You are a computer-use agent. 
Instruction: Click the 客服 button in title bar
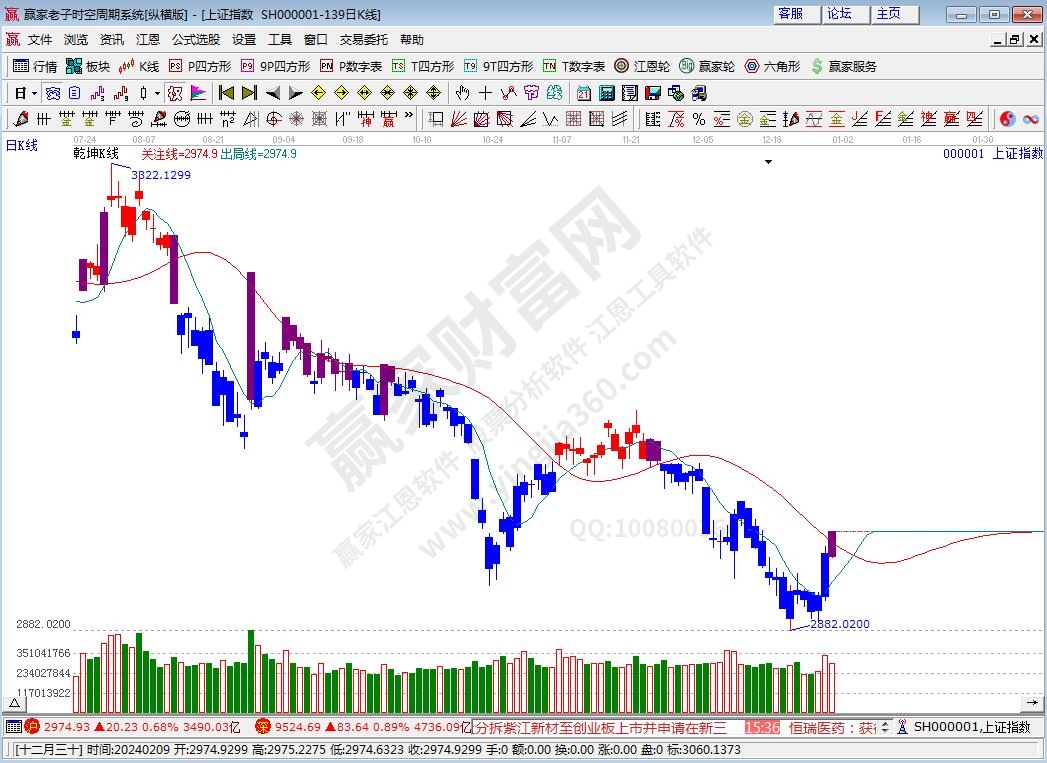click(x=790, y=13)
